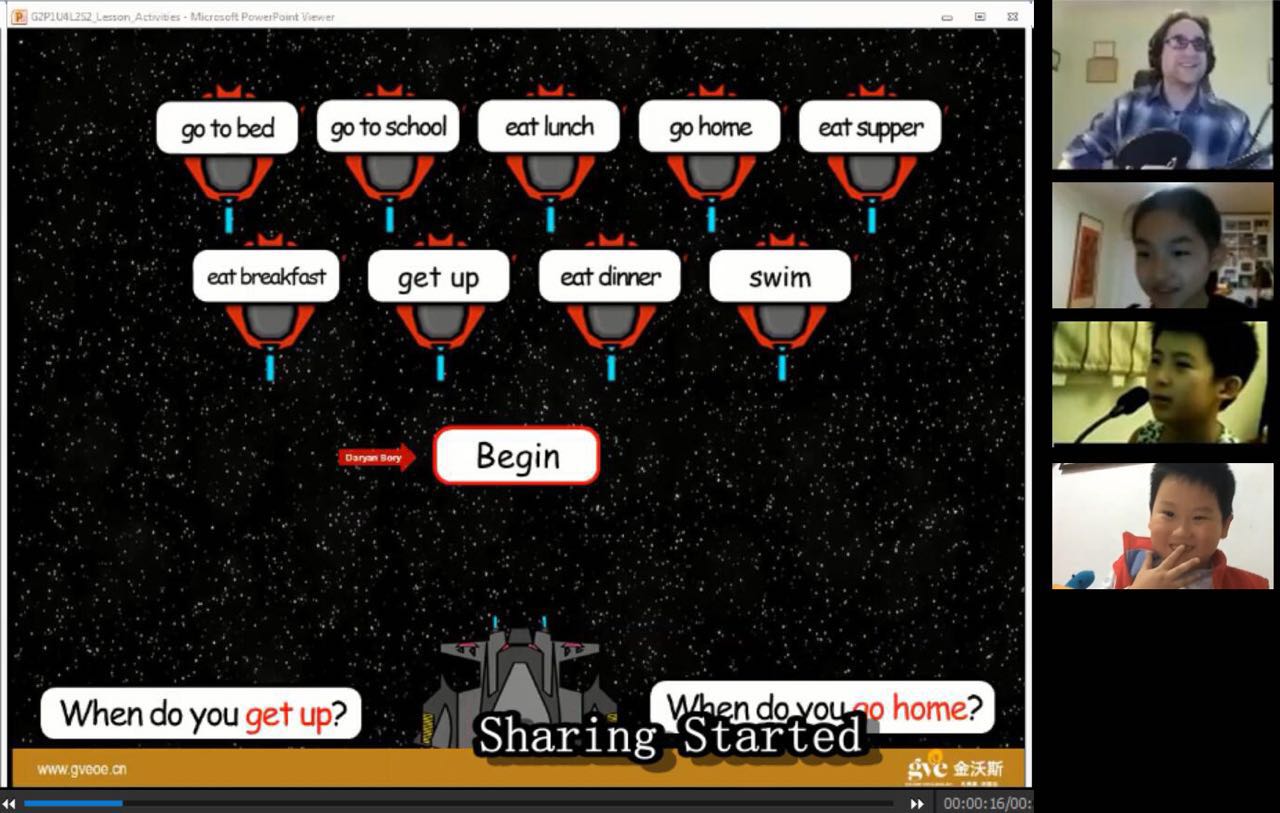The width and height of the screenshot is (1280, 813).
Task: Click 'When do you get up?' question box
Action: 201,714
